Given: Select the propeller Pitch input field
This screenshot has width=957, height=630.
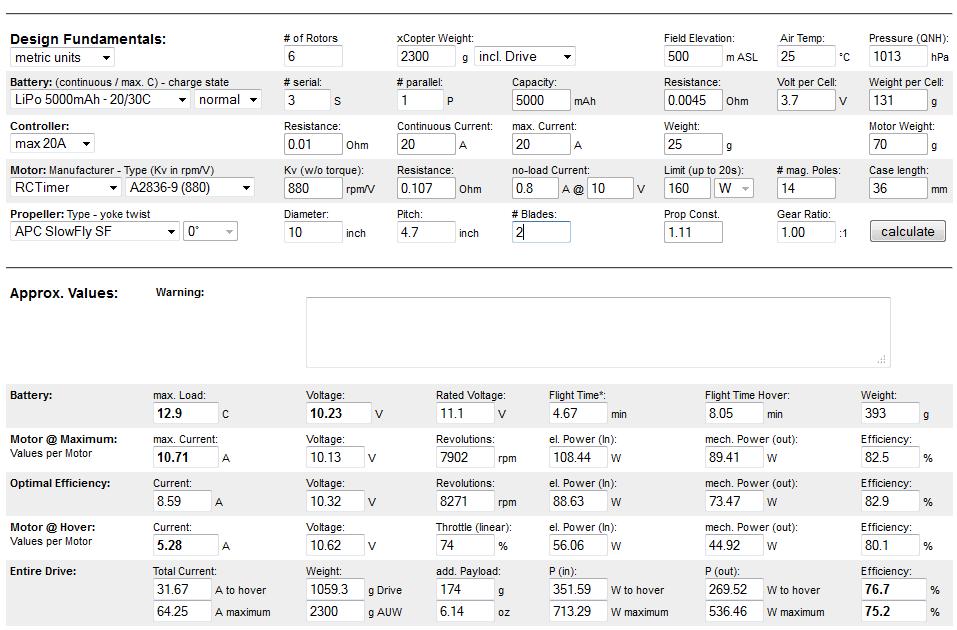Looking at the screenshot, I should (x=426, y=232).
